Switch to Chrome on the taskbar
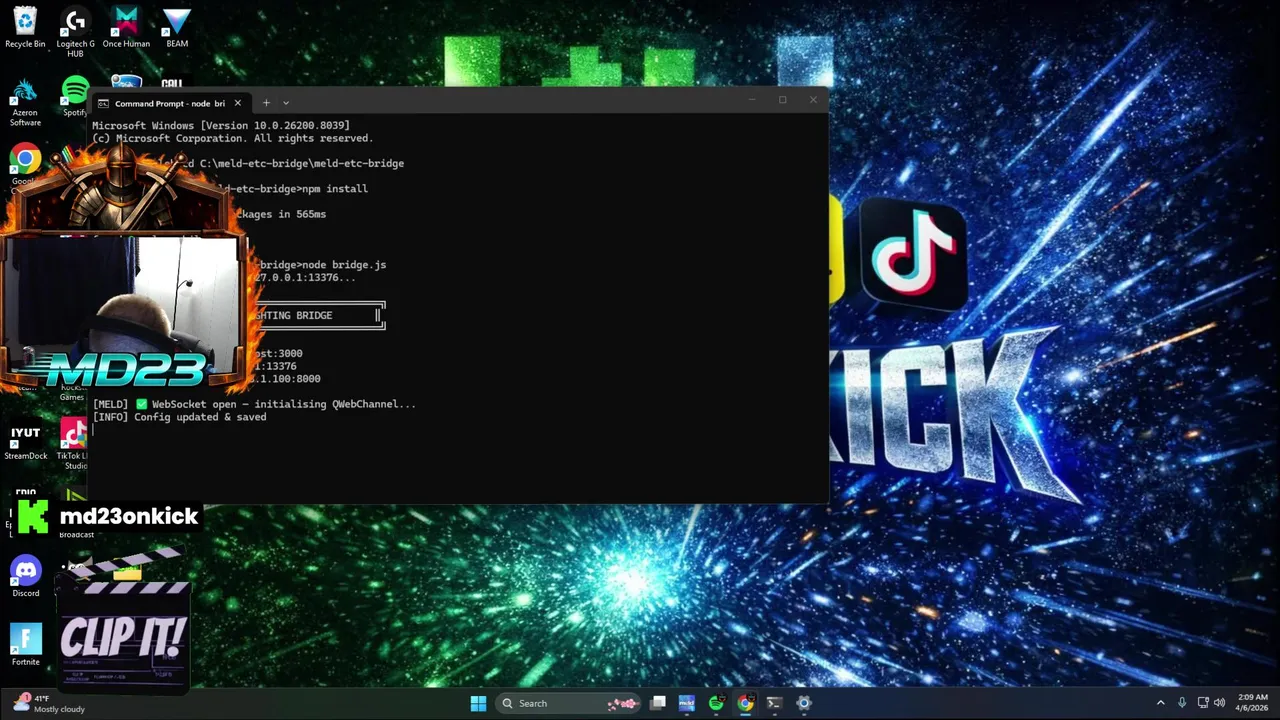This screenshot has height=720, width=1280. pos(745,703)
